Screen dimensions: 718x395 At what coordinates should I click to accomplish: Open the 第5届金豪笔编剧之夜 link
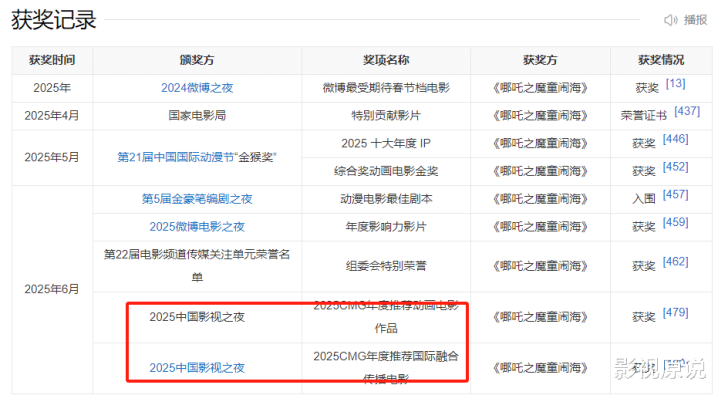click(x=197, y=199)
